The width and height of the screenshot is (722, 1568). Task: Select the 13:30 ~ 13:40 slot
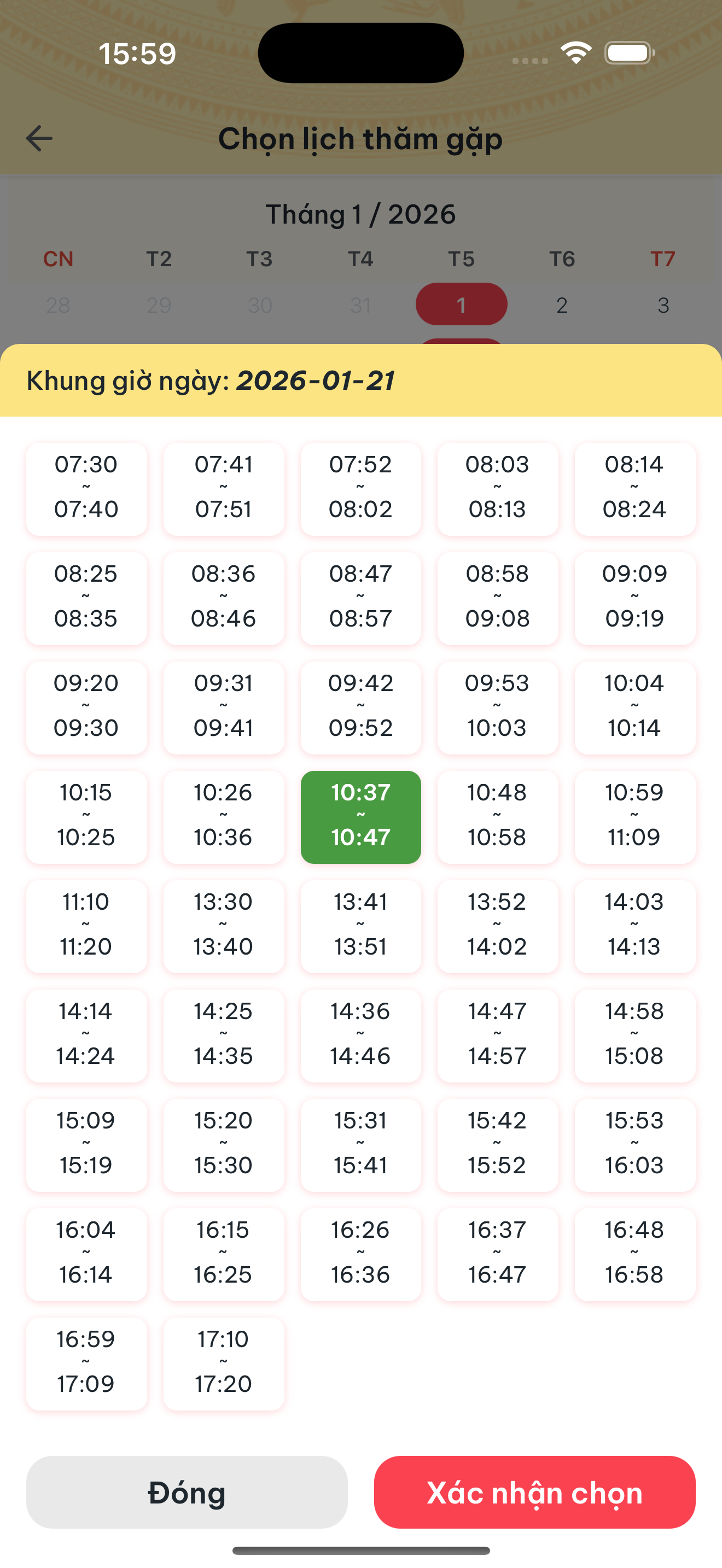(x=223, y=926)
